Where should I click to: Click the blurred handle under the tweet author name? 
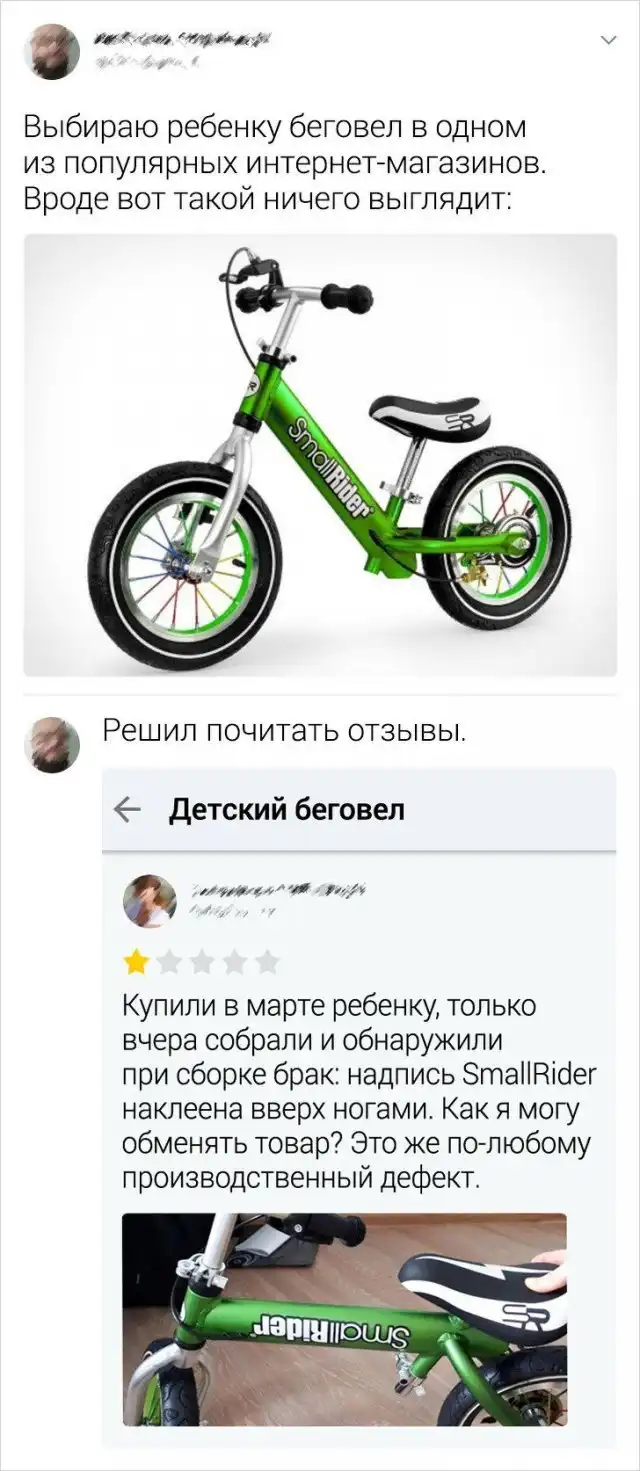pyautogui.click(x=150, y=61)
